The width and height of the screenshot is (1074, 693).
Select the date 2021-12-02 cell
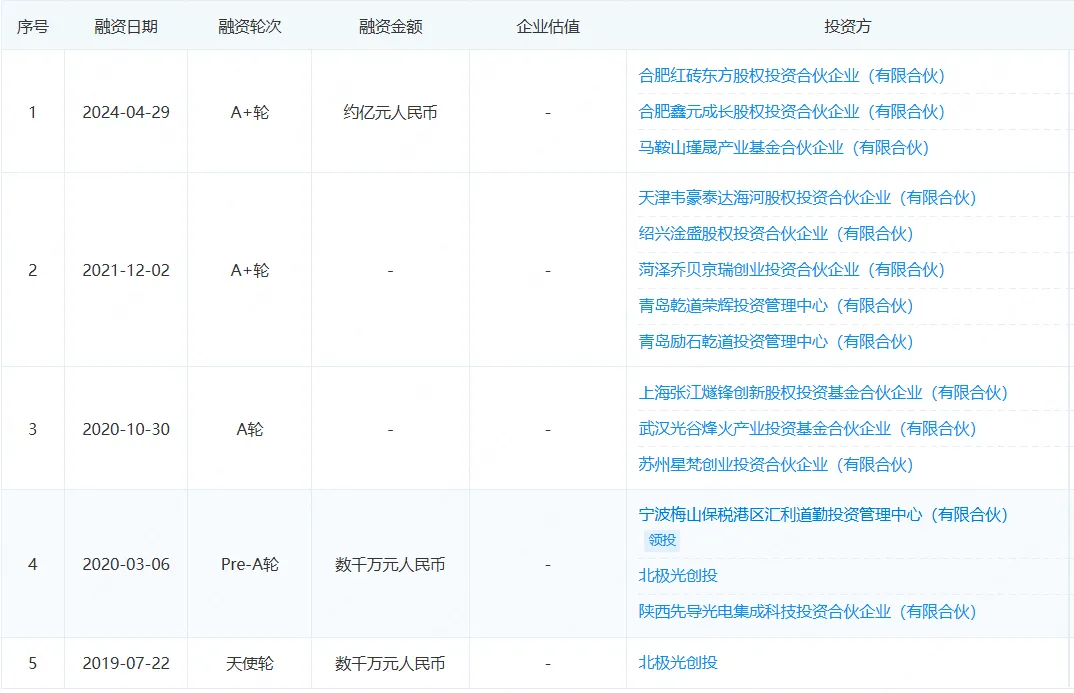[126, 270]
